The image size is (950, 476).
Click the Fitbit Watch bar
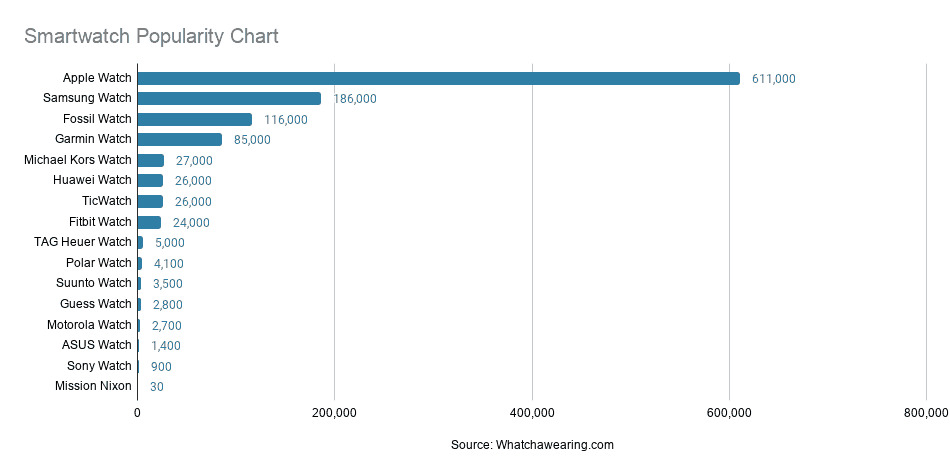tap(150, 222)
